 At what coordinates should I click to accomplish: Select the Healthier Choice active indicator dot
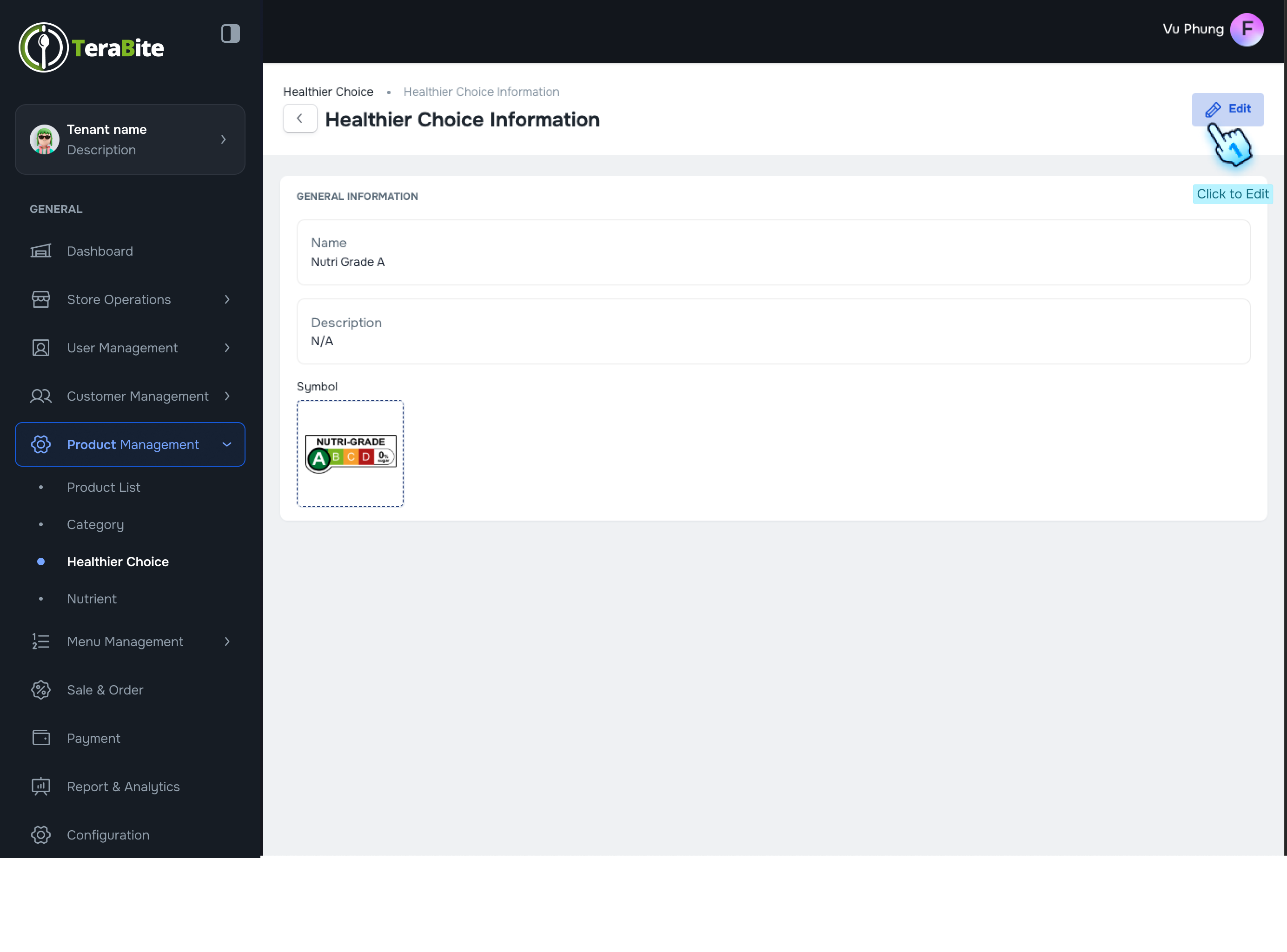[40, 561]
